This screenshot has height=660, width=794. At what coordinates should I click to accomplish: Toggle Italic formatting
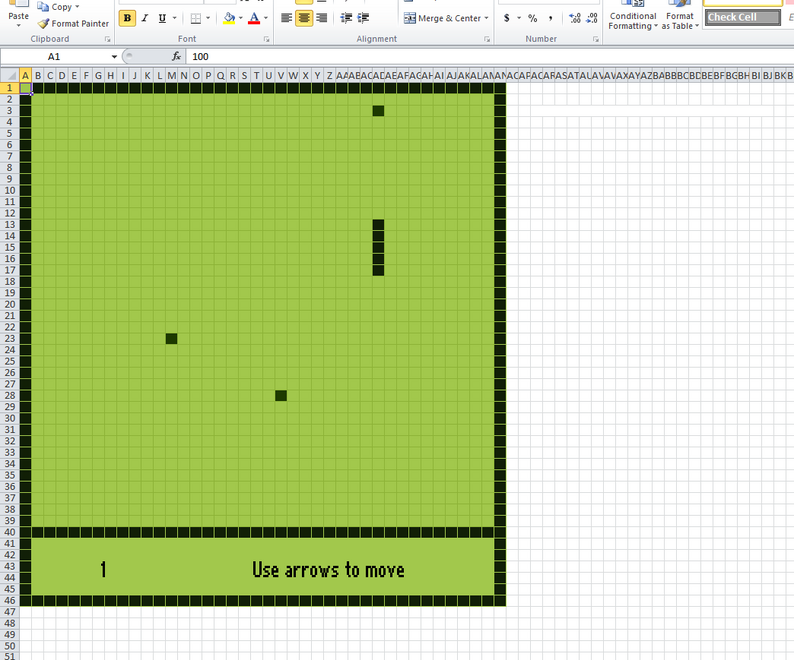click(145, 18)
